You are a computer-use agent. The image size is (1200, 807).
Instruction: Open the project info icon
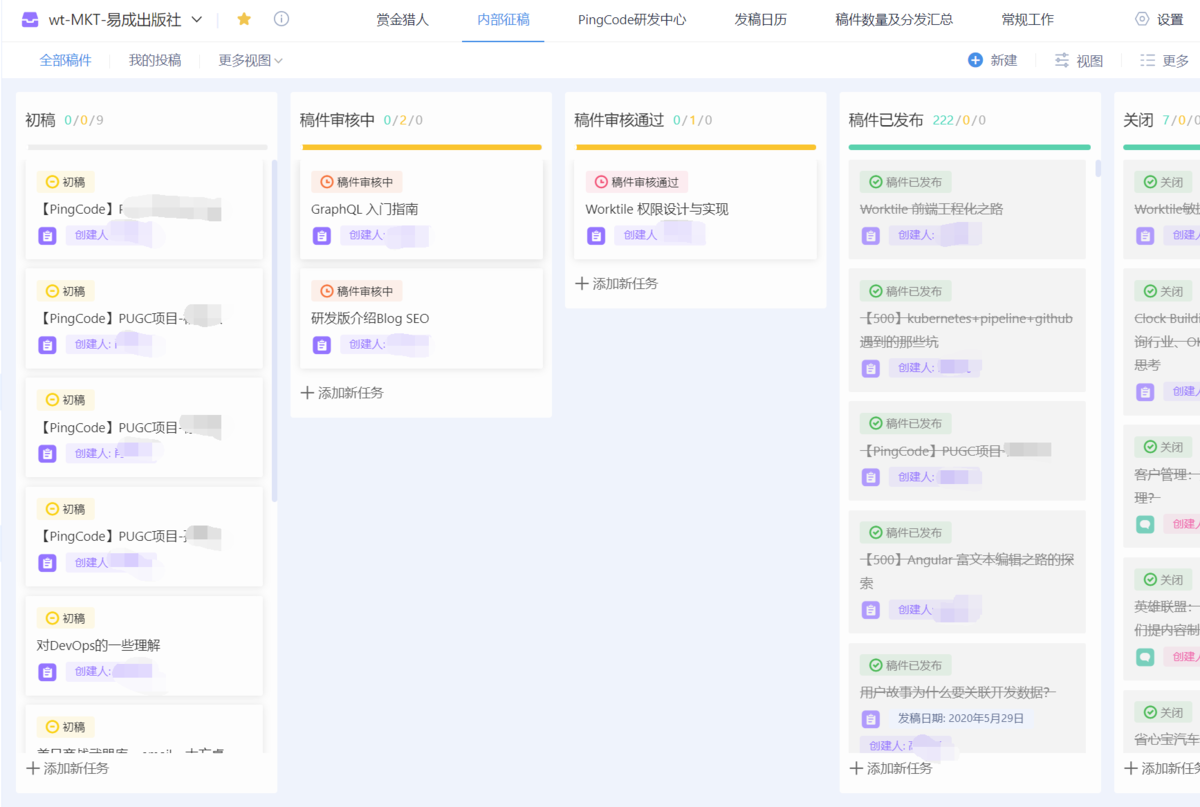(x=282, y=19)
